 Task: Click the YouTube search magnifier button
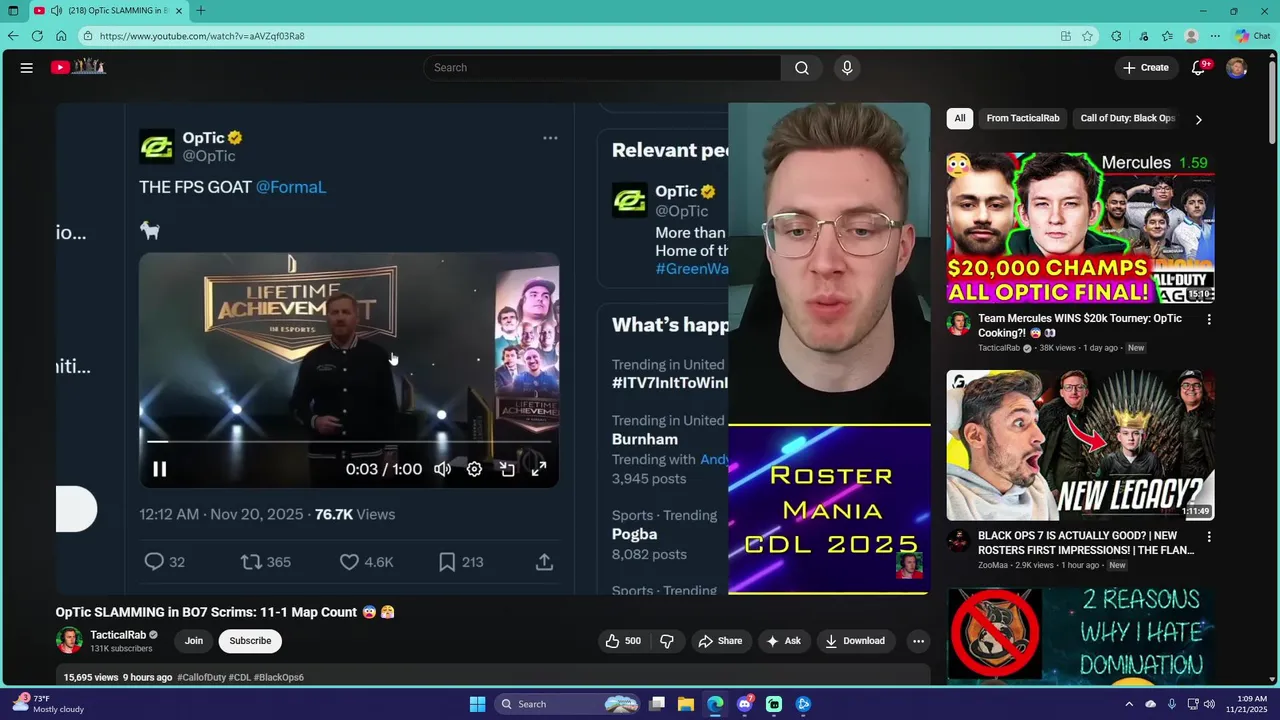802,68
